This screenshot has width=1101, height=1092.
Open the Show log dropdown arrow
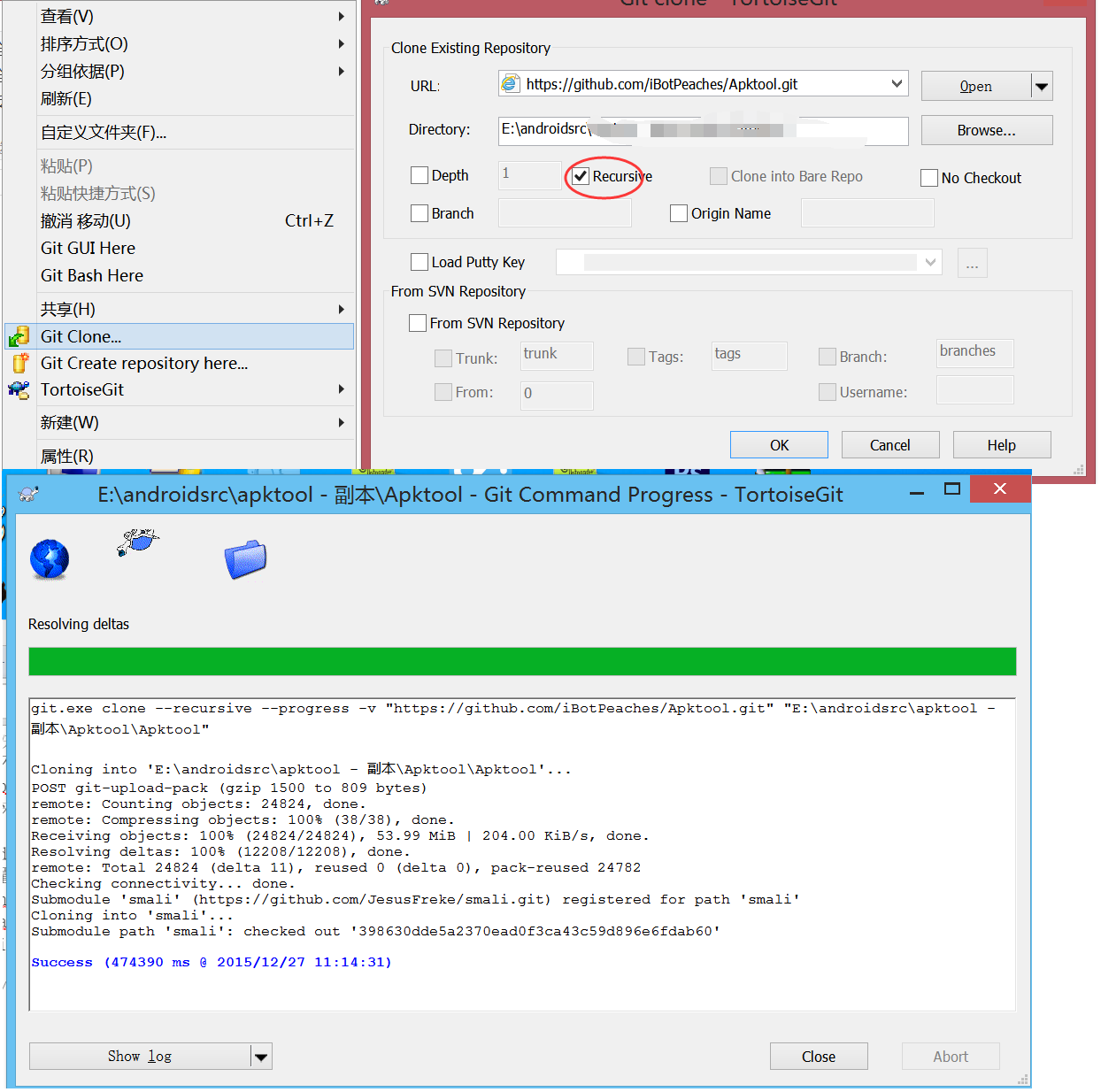(260, 1057)
